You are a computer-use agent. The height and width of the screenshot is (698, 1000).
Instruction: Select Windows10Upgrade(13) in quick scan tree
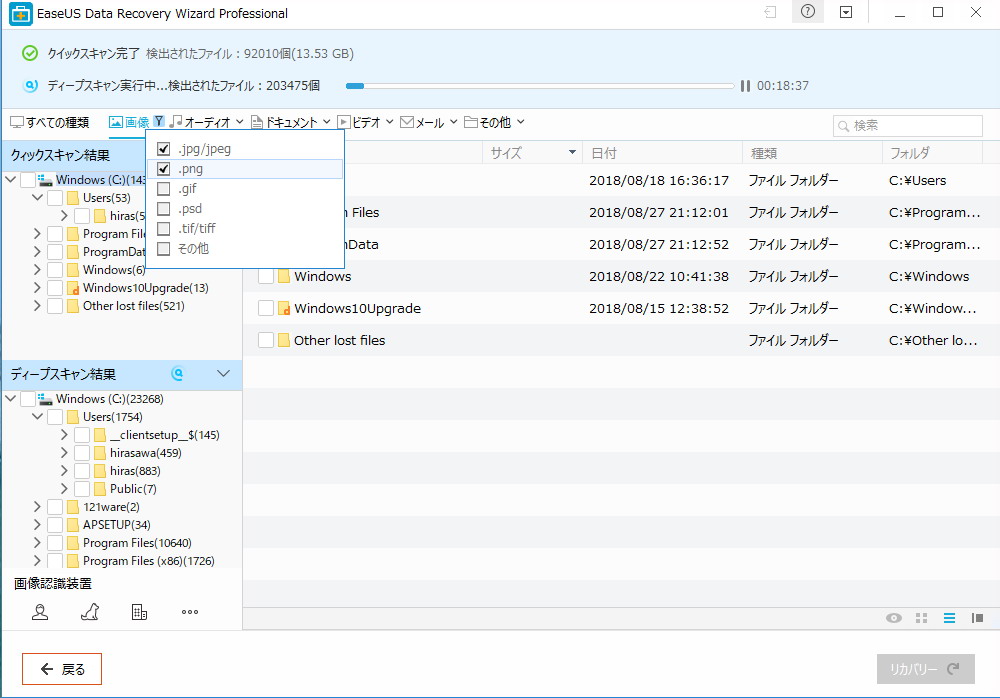pos(145,288)
